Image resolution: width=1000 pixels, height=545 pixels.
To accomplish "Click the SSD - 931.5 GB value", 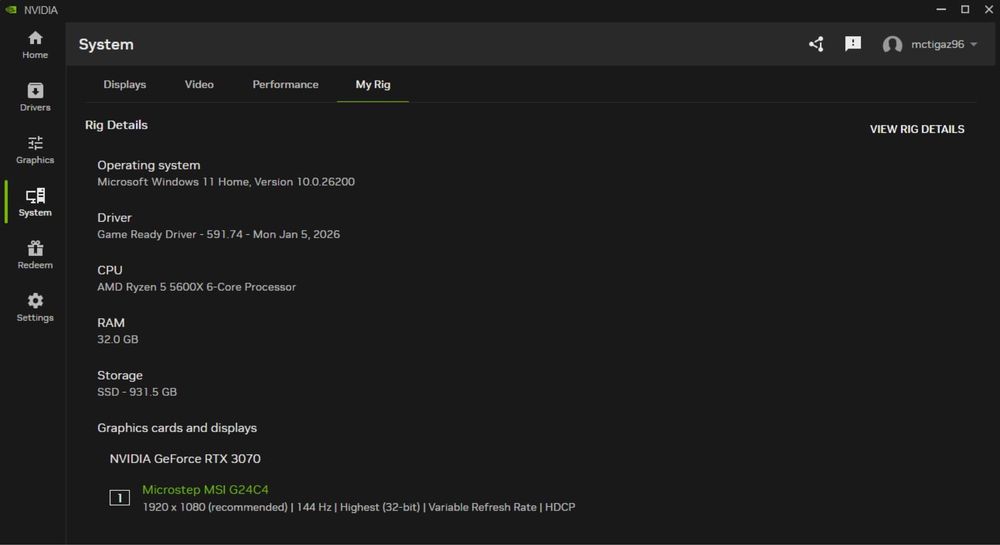I will (136, 392).
